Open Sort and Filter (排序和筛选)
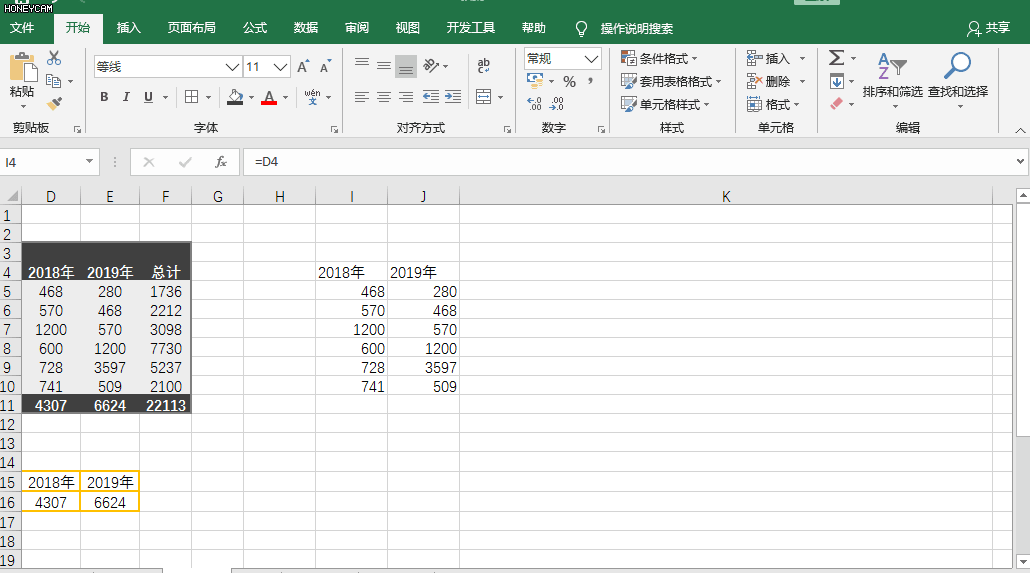This screenshot has height=573, width=1030. [x=892, y=80]
